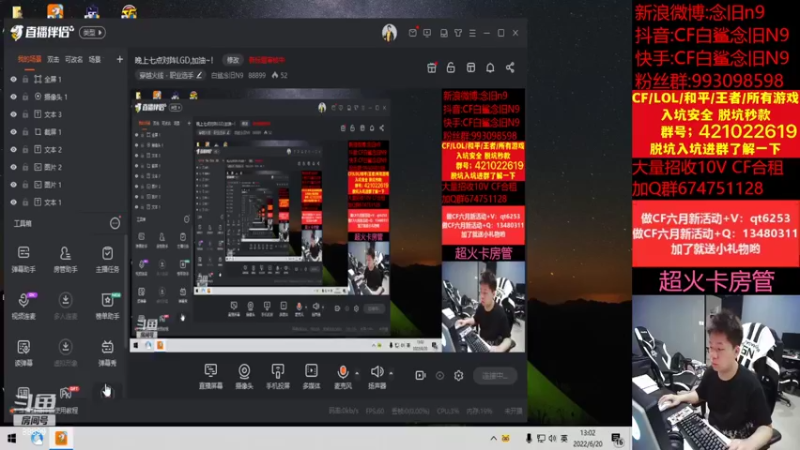The height and width of the screenshot is (450, 800).
Task: Collapse the 工具箱 toolbox section
Action: [x=115, y=223]
